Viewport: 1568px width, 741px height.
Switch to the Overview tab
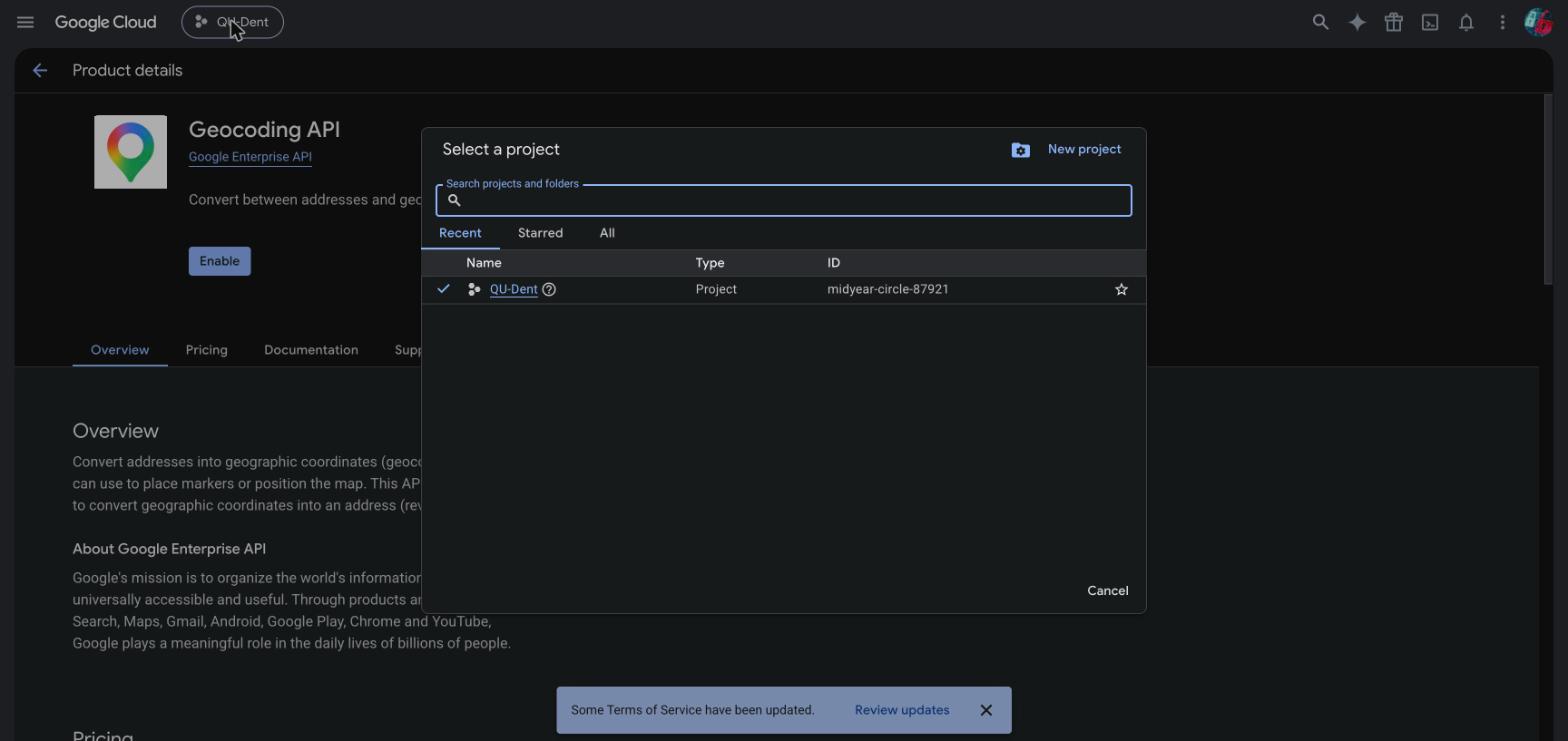[x=120, y=350]
